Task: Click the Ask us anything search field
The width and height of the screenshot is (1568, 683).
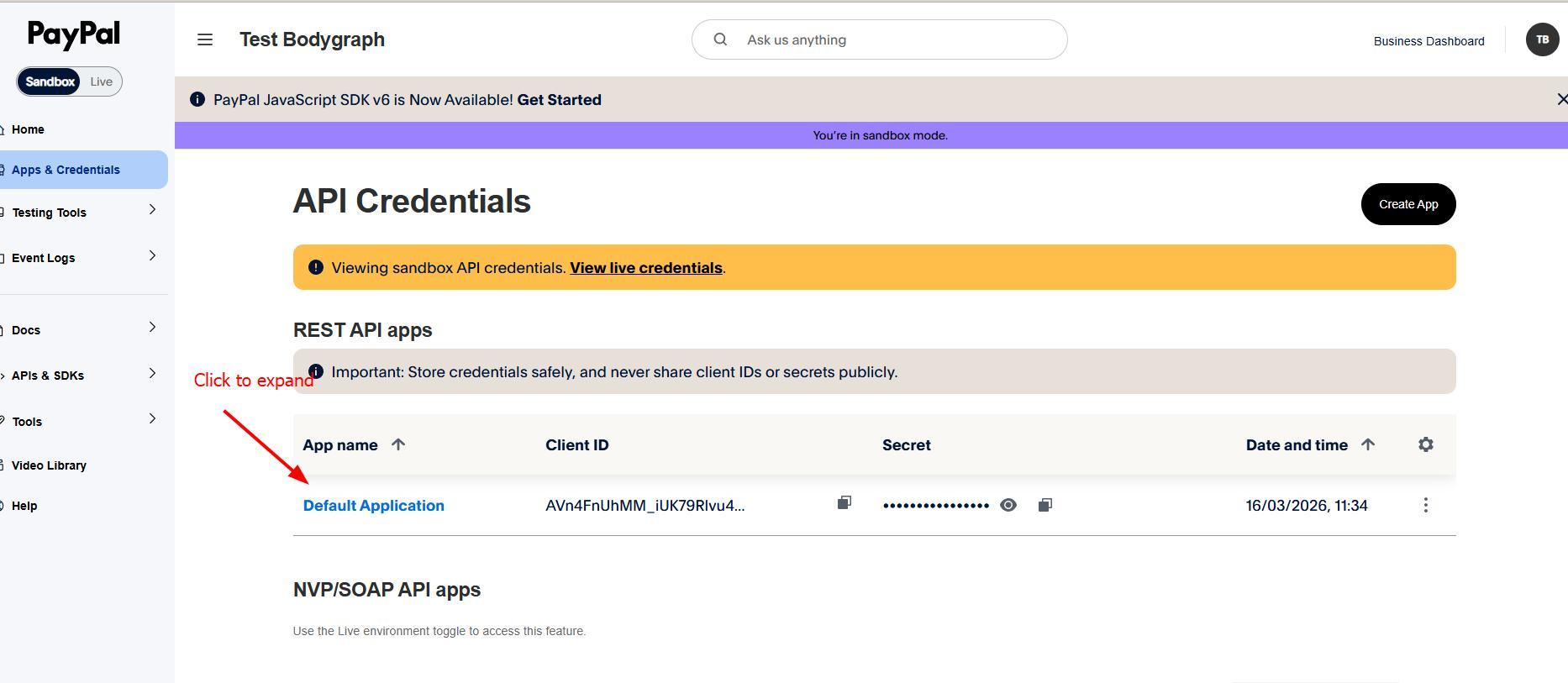Action: pyautogui.click(x=891, y=39)
